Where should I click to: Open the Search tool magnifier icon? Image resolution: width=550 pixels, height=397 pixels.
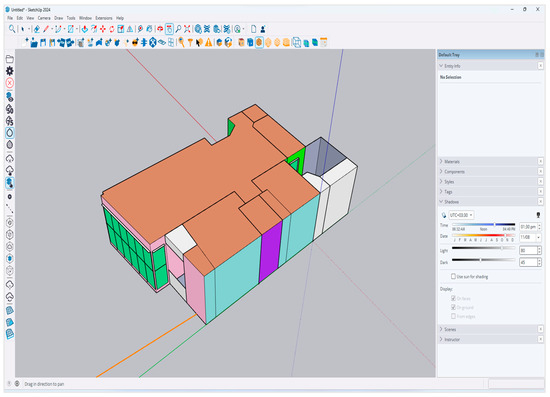pos(12,29)
